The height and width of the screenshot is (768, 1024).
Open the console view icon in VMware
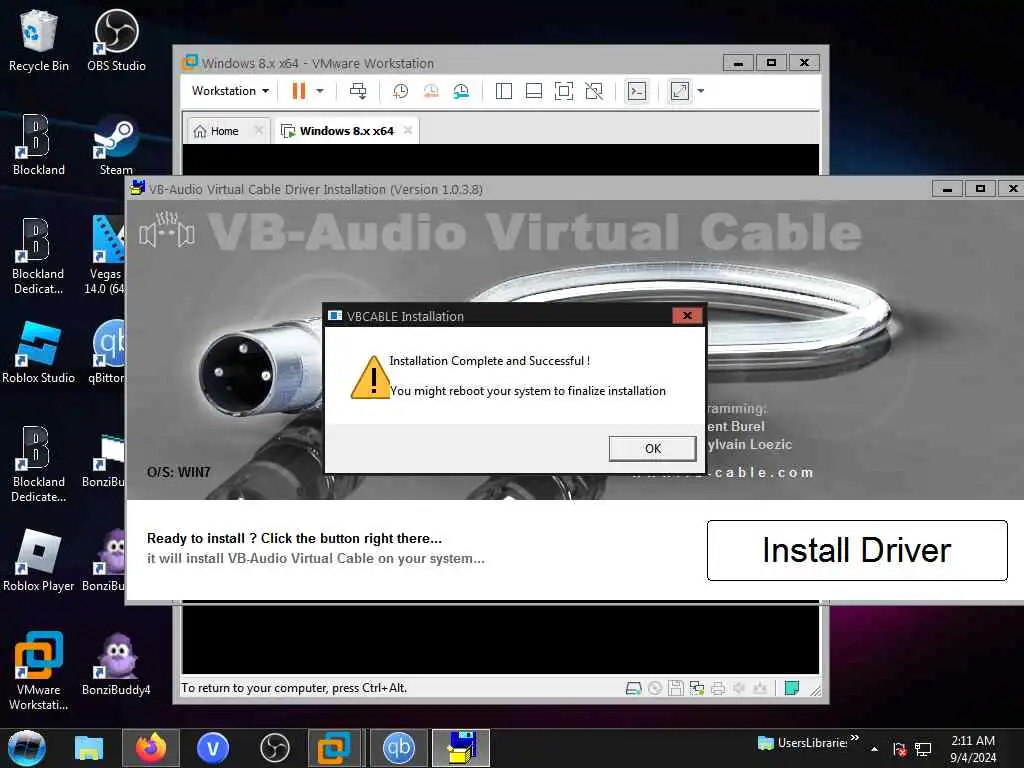(x=637, y=91)
